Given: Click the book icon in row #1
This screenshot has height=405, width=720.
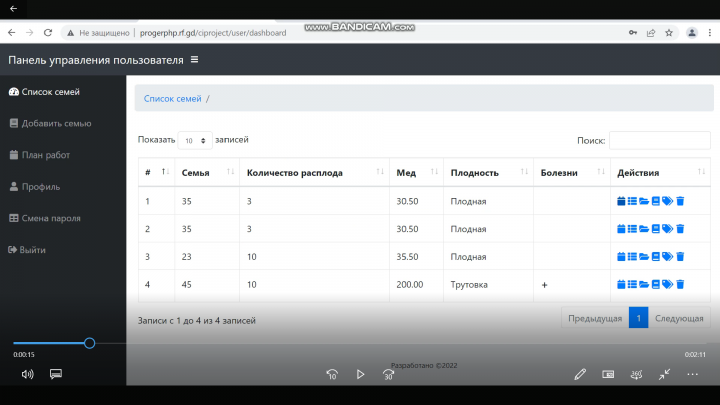Looking at the screenshot, I should (656, 201).
